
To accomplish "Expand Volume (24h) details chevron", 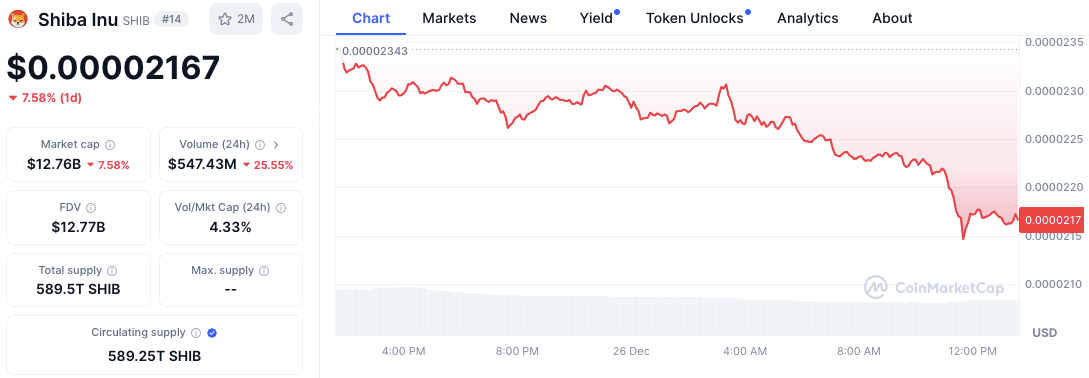I will click(276, 145).
